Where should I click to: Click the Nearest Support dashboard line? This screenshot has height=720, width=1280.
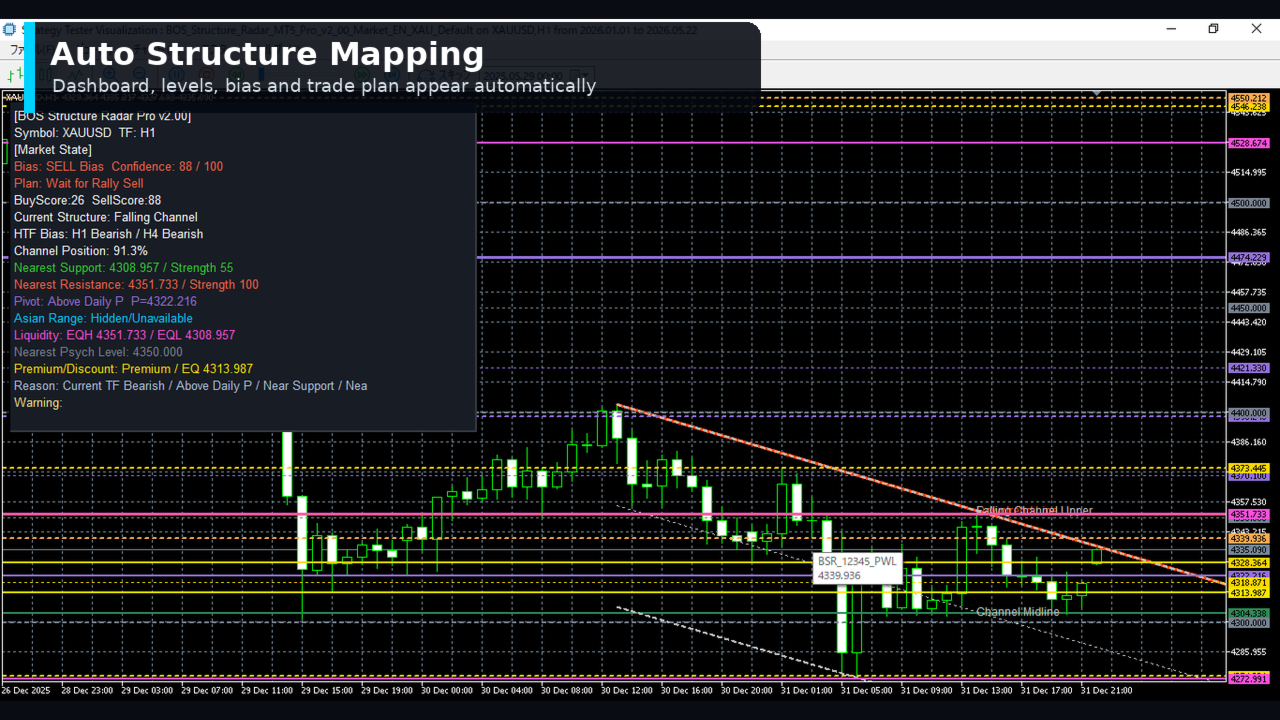click(124, 268)
